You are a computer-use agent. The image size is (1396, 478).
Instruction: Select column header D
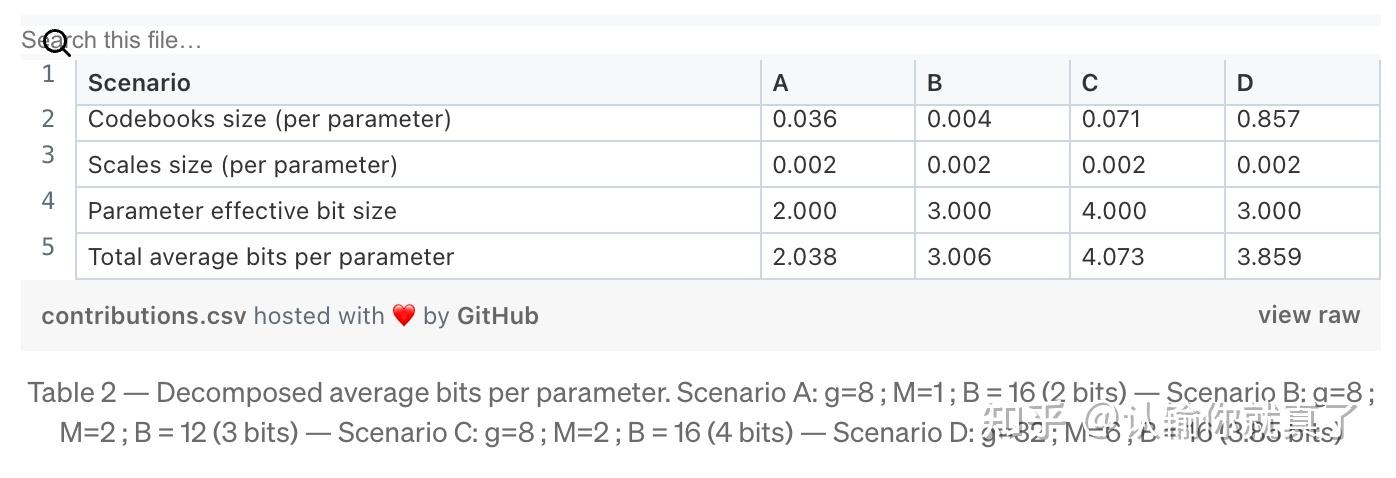point(1245,83)
